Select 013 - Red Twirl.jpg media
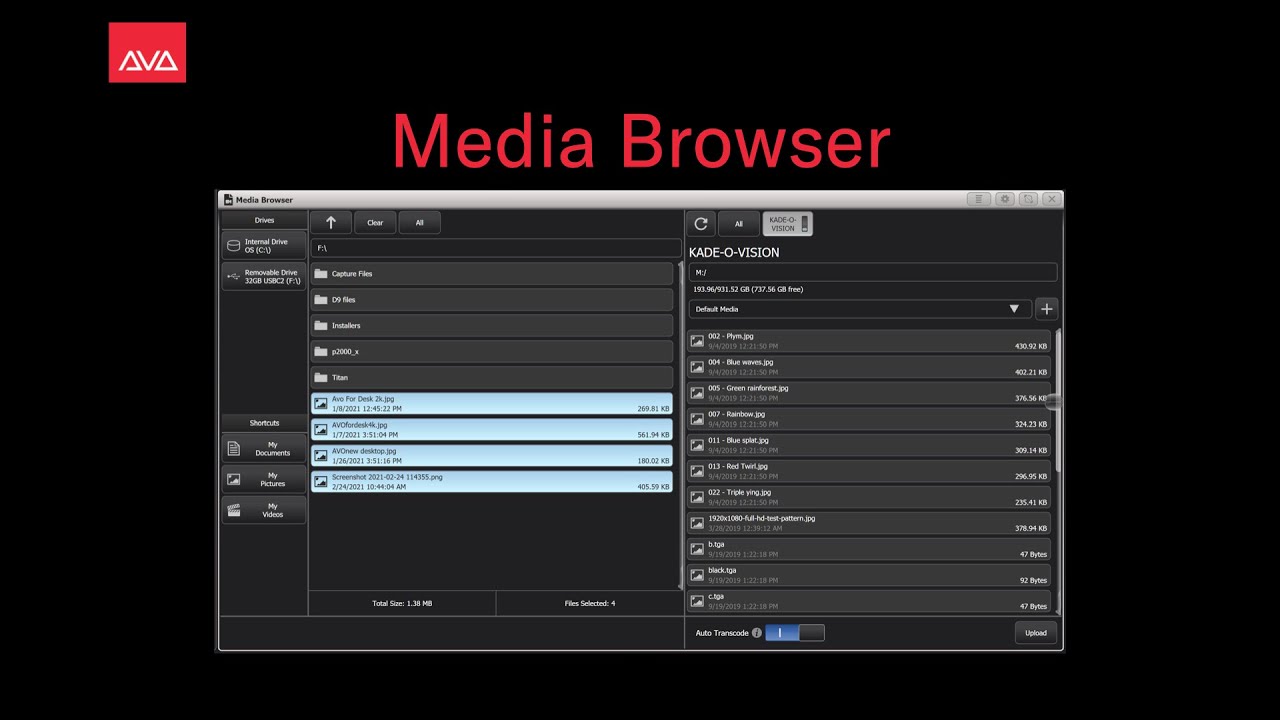This screenshot has height=720, width=1280. [x=869, y=471]
